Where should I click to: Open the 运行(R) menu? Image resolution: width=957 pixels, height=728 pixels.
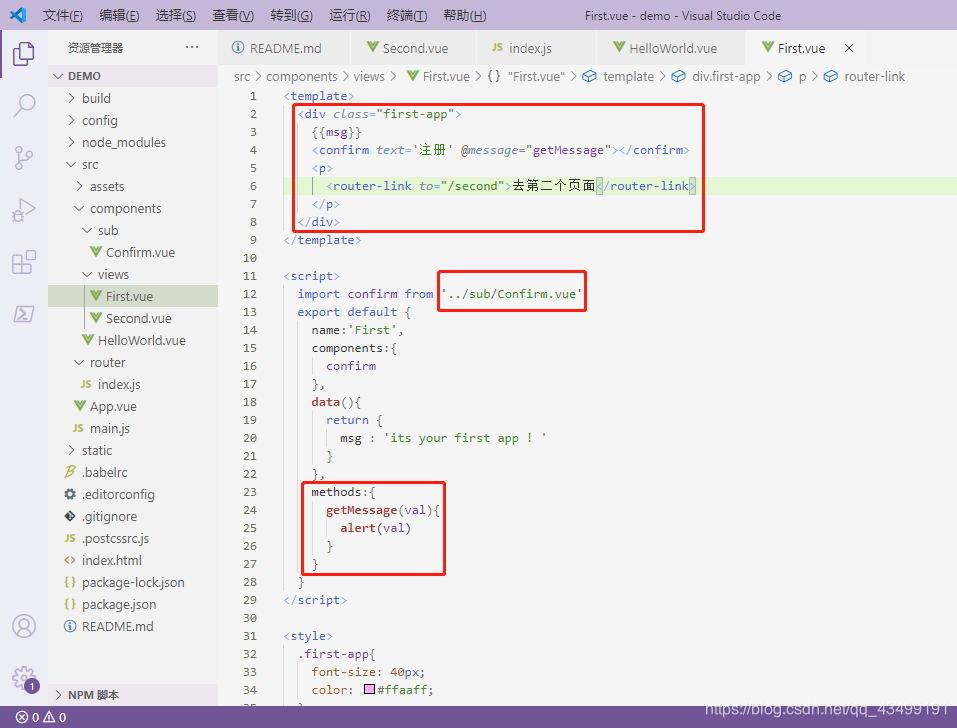[350, 15]
